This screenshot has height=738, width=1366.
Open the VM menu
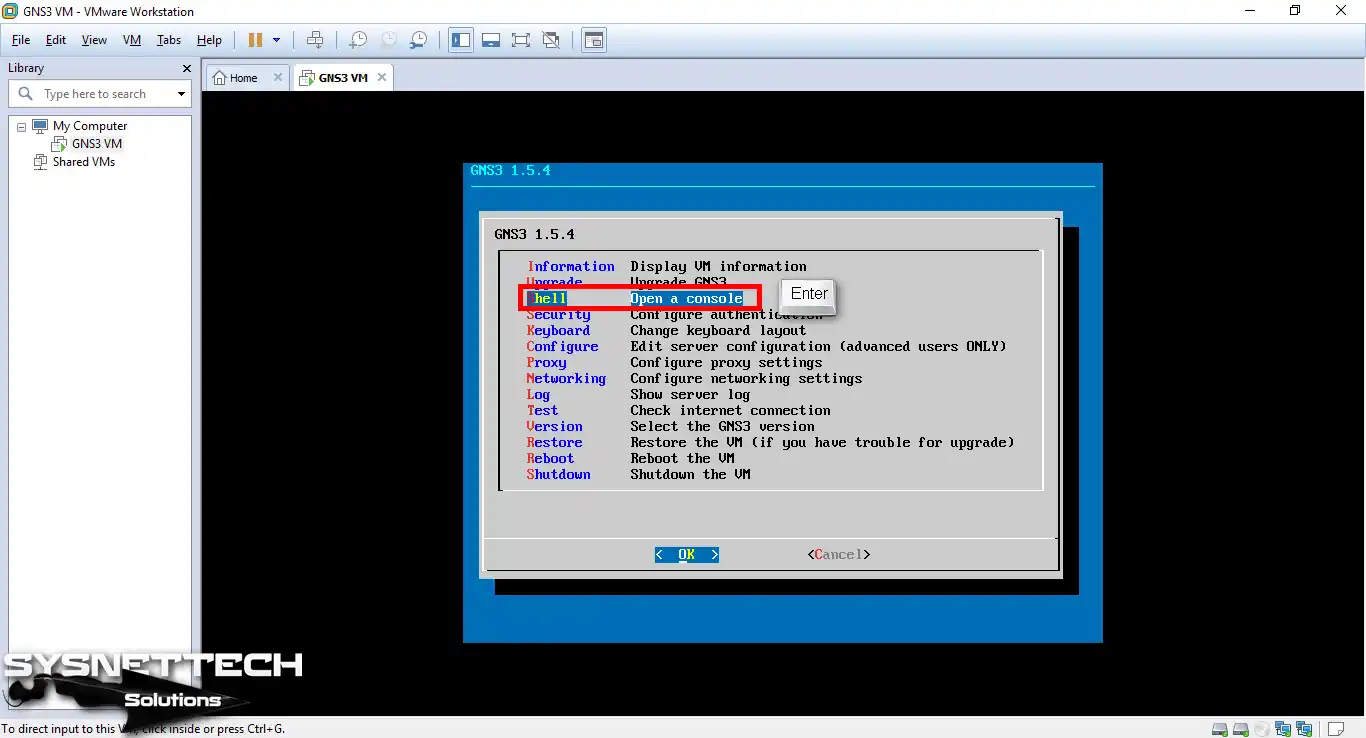pos(132,40)
